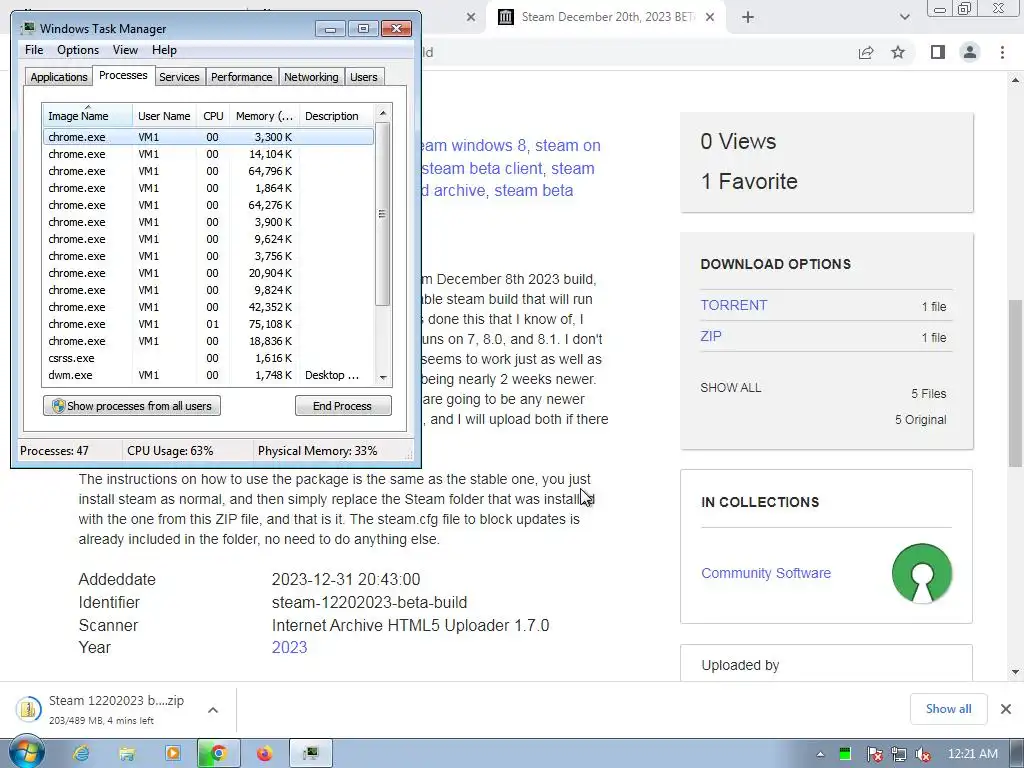
Task: Expand the download item options chevron
Action: [213, 710]
